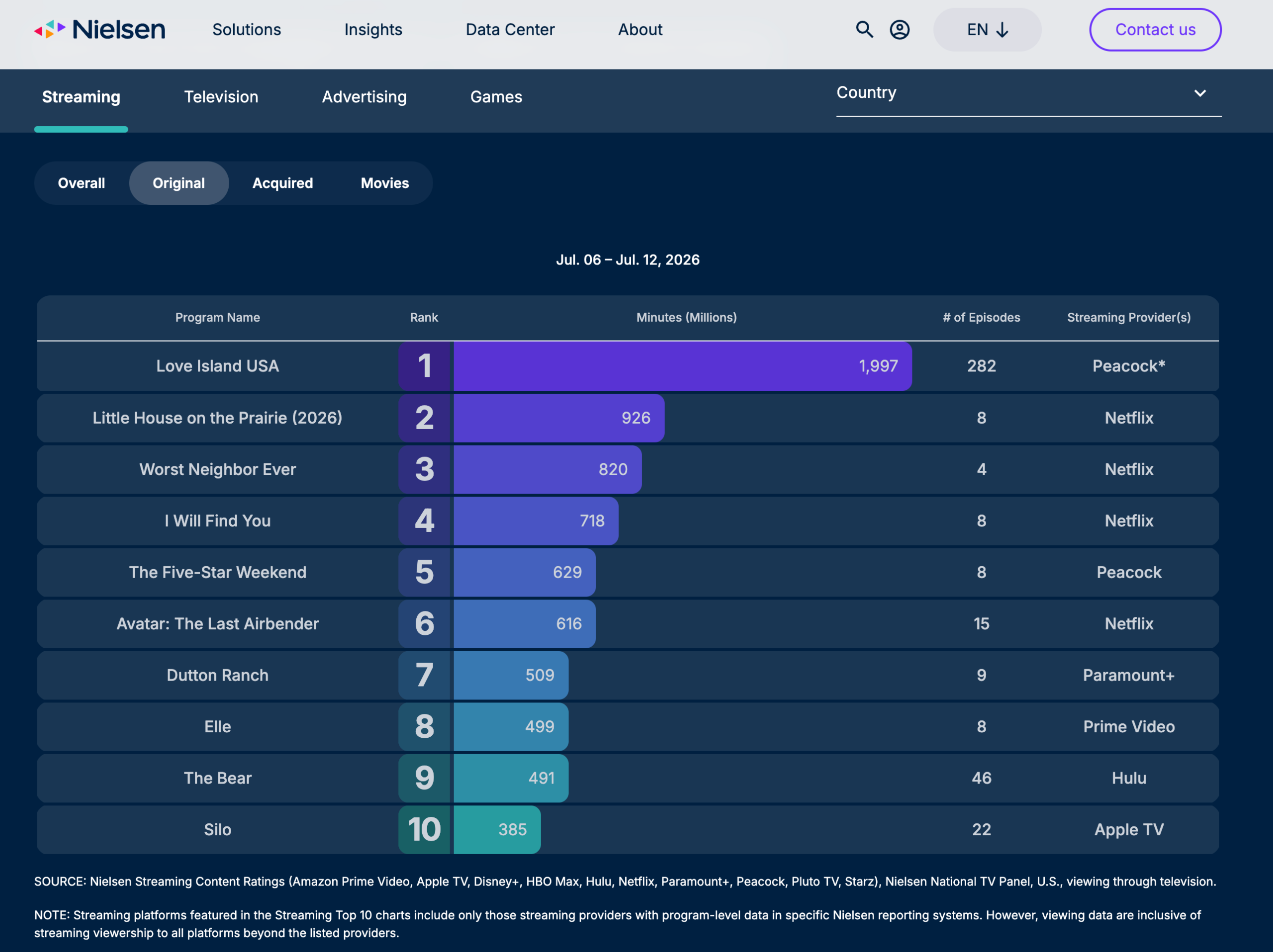Click 'Avatar: The Last Airbender' program name
The image size is (1273, 952).
(x=217, y=623)
